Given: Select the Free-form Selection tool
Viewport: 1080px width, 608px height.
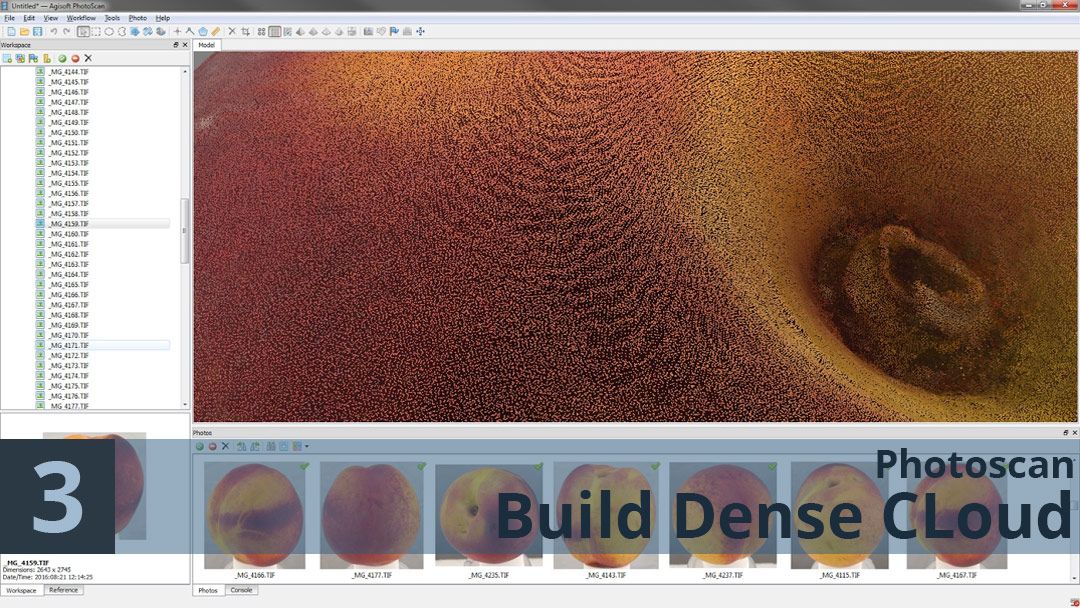Looking at the screenshot, I should coord(122,32).
